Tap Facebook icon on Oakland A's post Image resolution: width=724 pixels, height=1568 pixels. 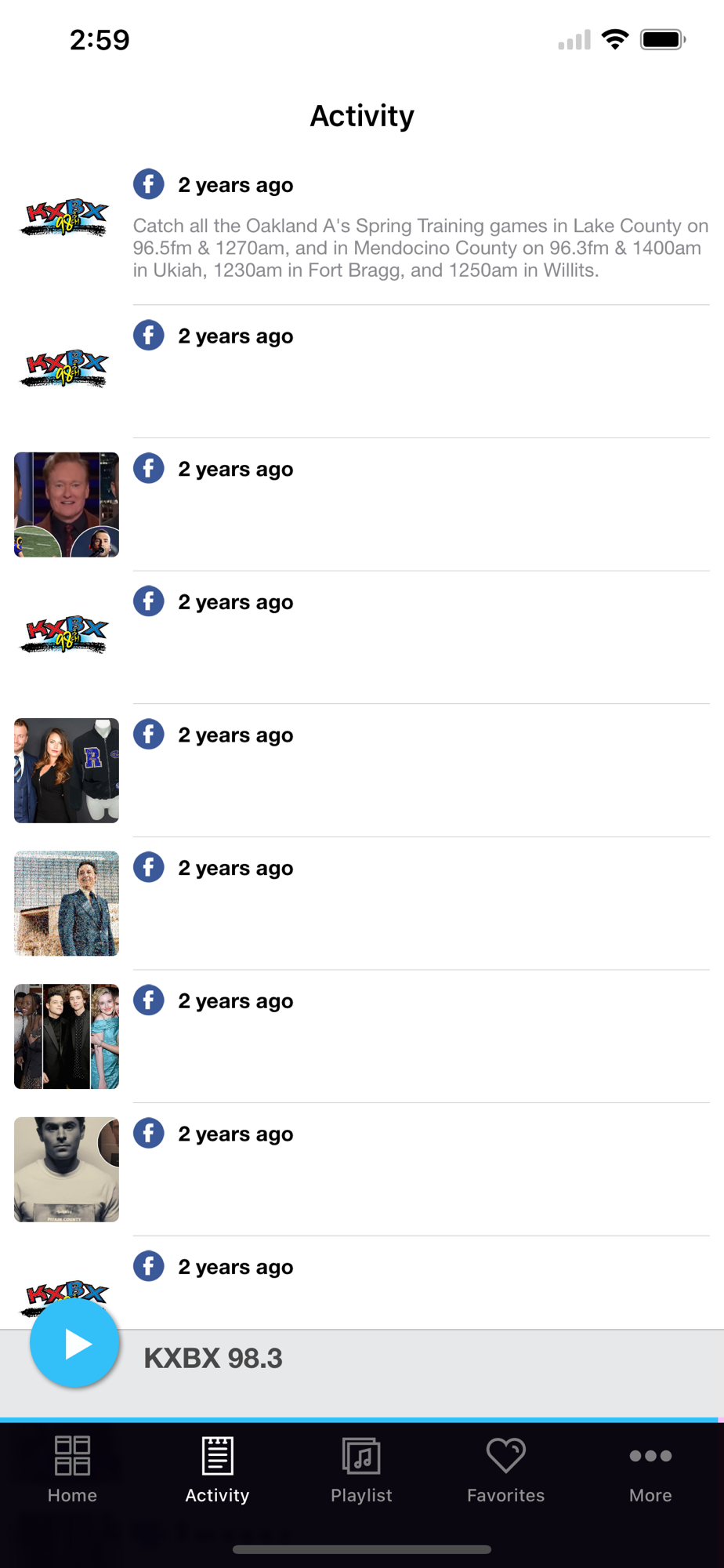(x=148, y=184)
